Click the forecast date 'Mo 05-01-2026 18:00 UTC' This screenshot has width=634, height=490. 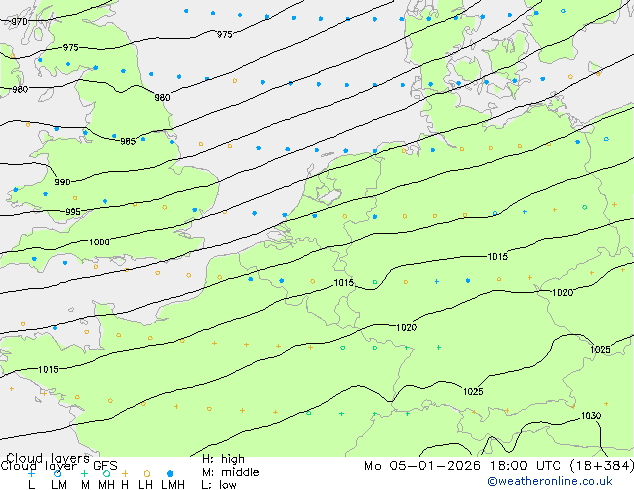(x=465, y=466)
